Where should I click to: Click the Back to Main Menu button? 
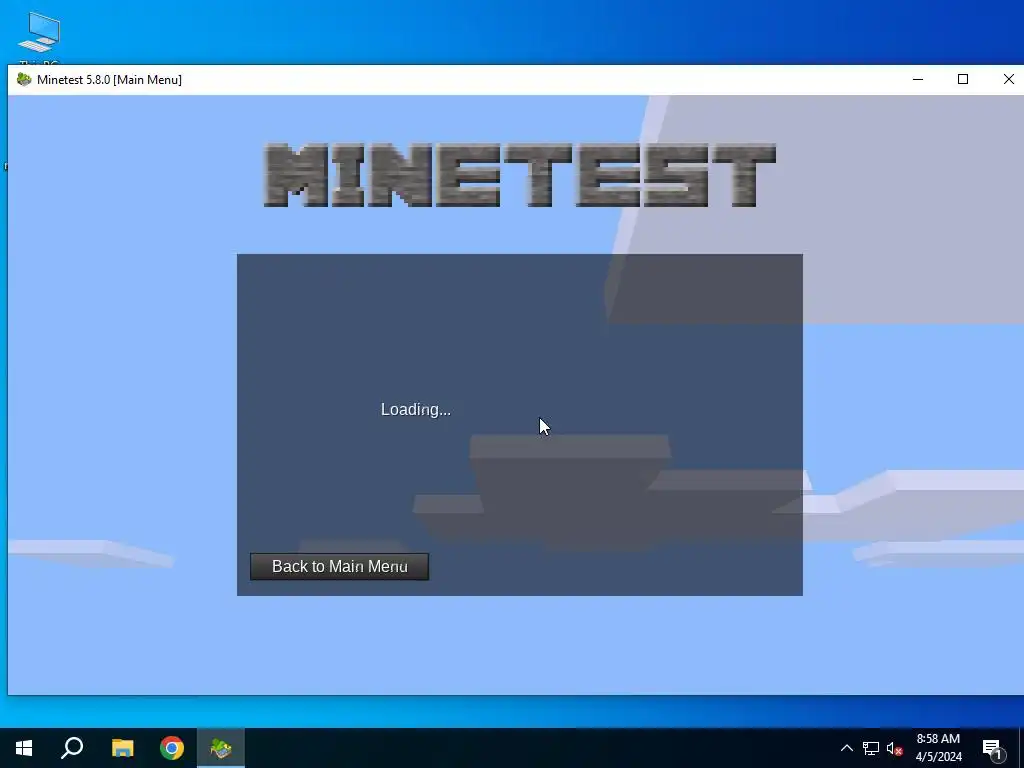339,566
